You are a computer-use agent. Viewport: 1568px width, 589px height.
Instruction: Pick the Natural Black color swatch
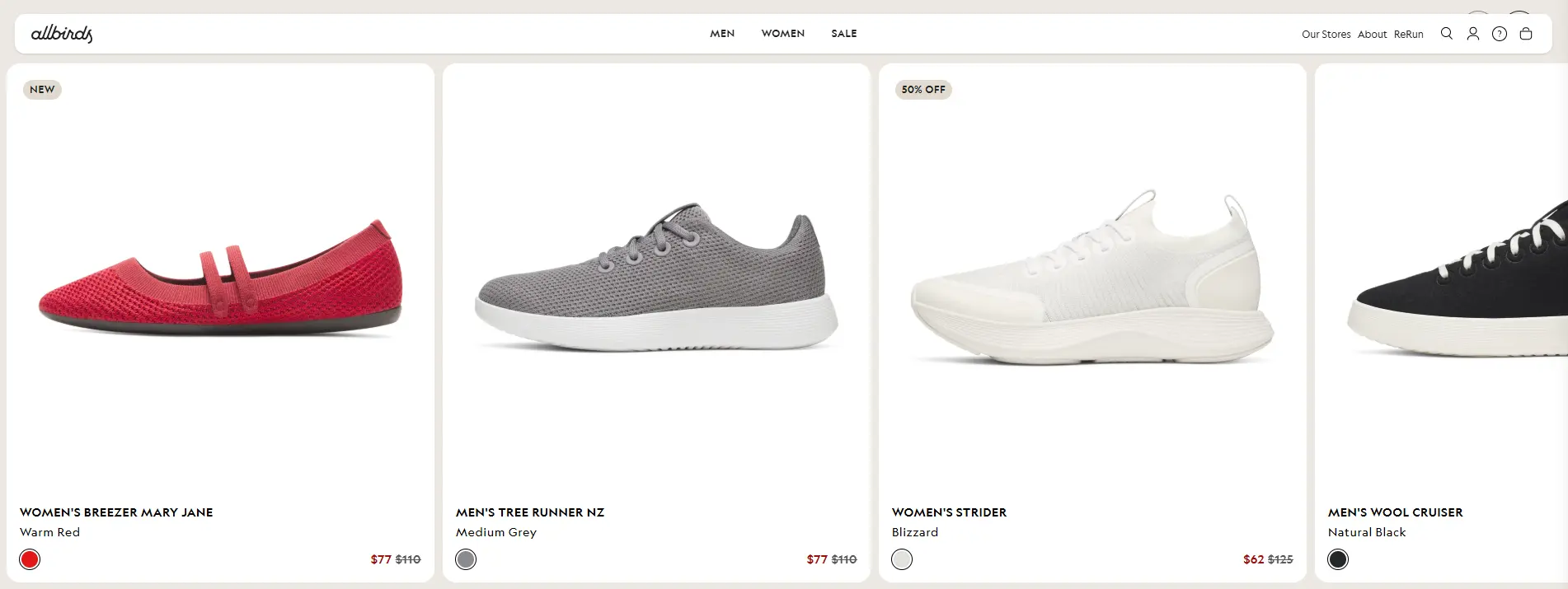[x=1338, y=559]
